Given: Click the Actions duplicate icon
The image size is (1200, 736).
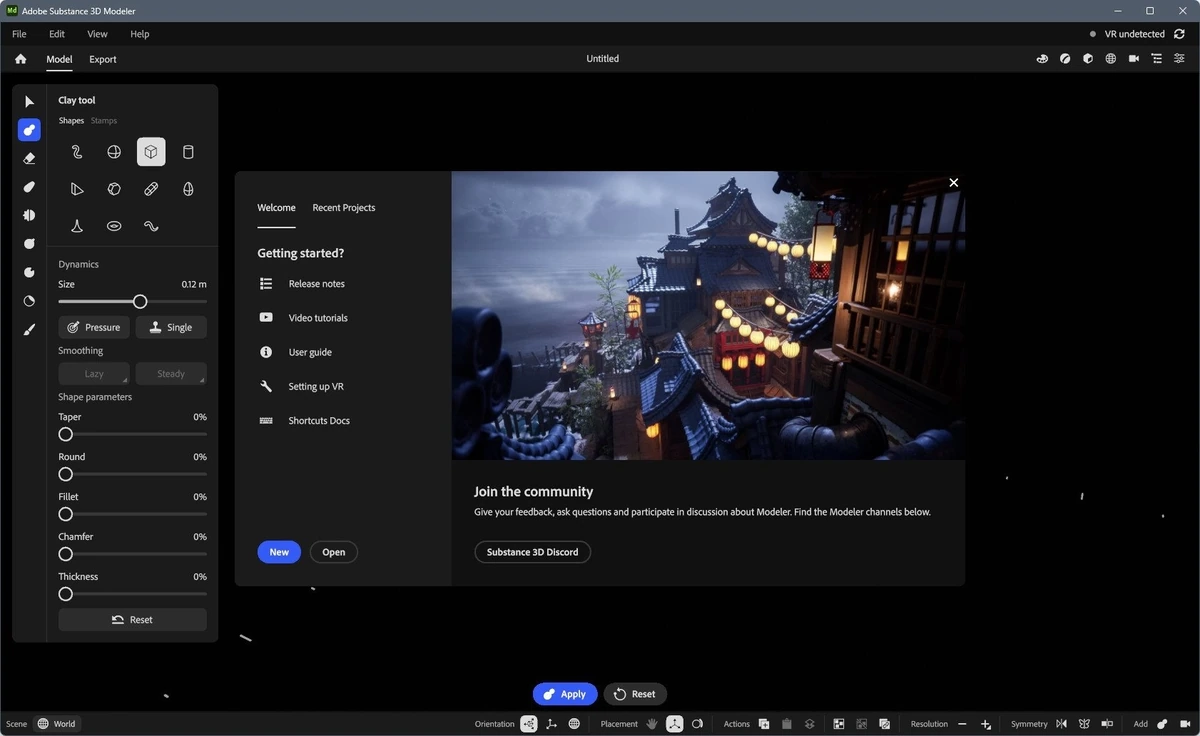Looking at the screenshot, I should coord(764,724).
